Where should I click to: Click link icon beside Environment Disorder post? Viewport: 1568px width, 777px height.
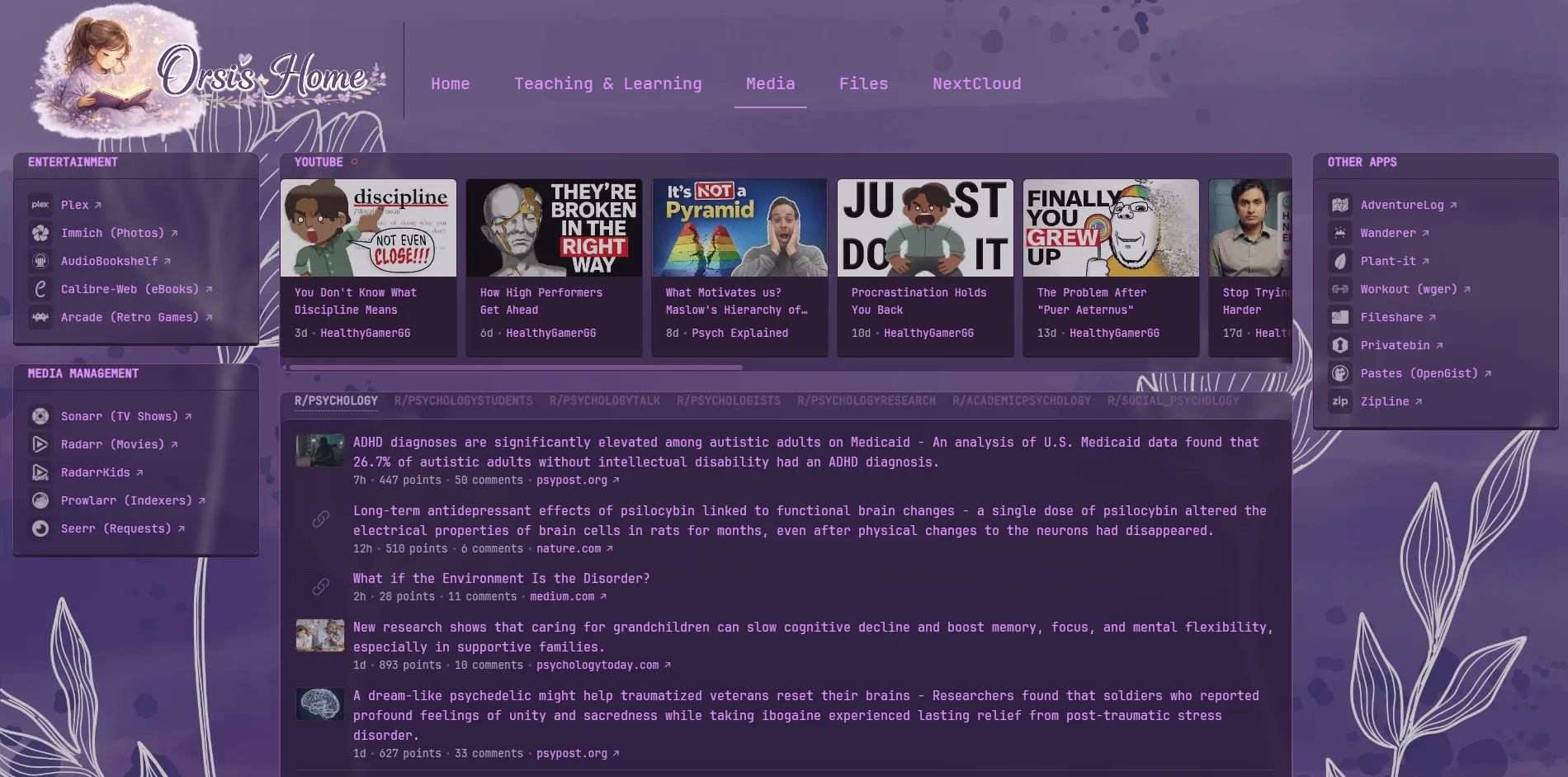click(320, 586)
